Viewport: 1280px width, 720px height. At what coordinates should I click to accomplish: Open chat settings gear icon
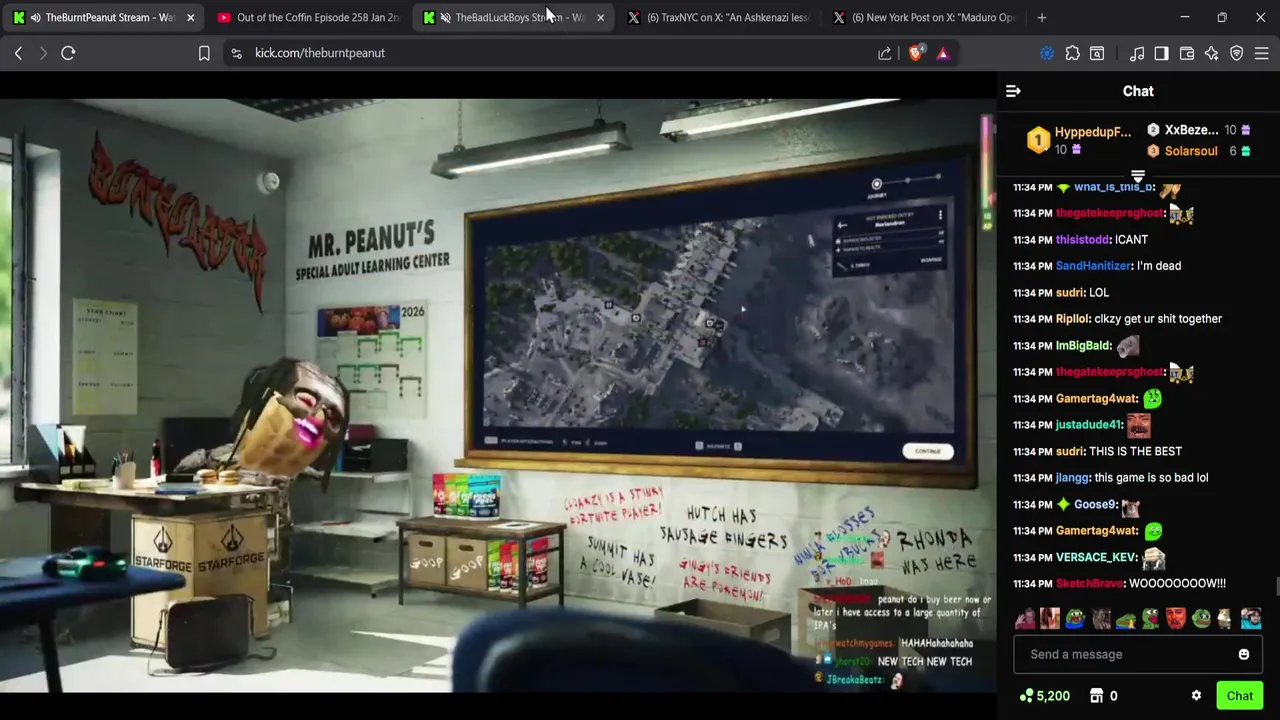click(1196, 696)
